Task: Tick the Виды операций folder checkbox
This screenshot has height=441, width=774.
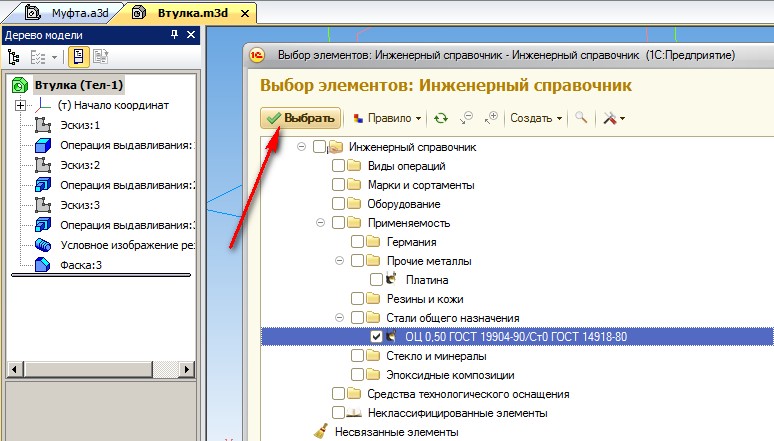Action: (339, 166)
